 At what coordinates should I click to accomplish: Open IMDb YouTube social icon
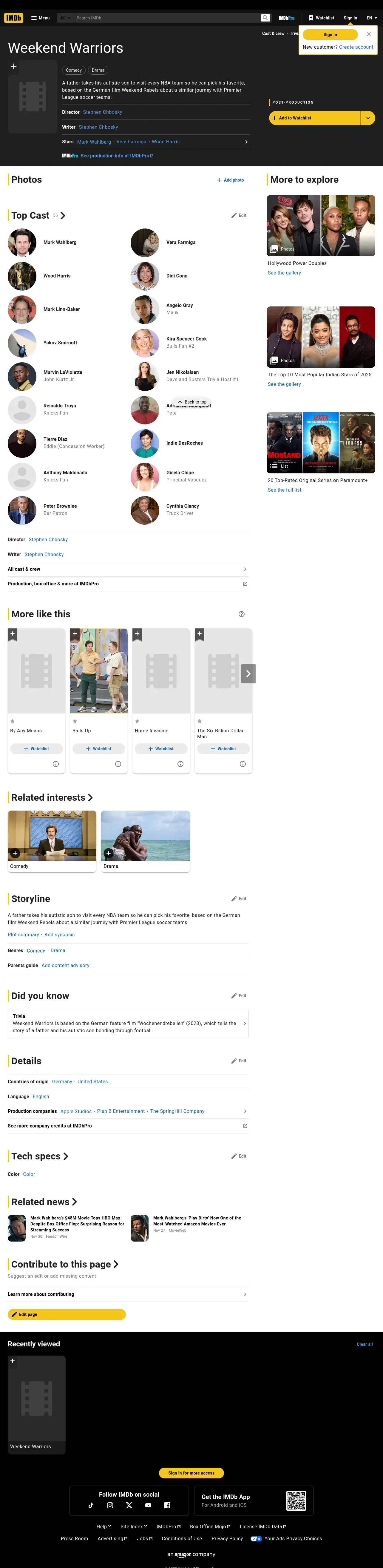click(x=148, y=1505)
